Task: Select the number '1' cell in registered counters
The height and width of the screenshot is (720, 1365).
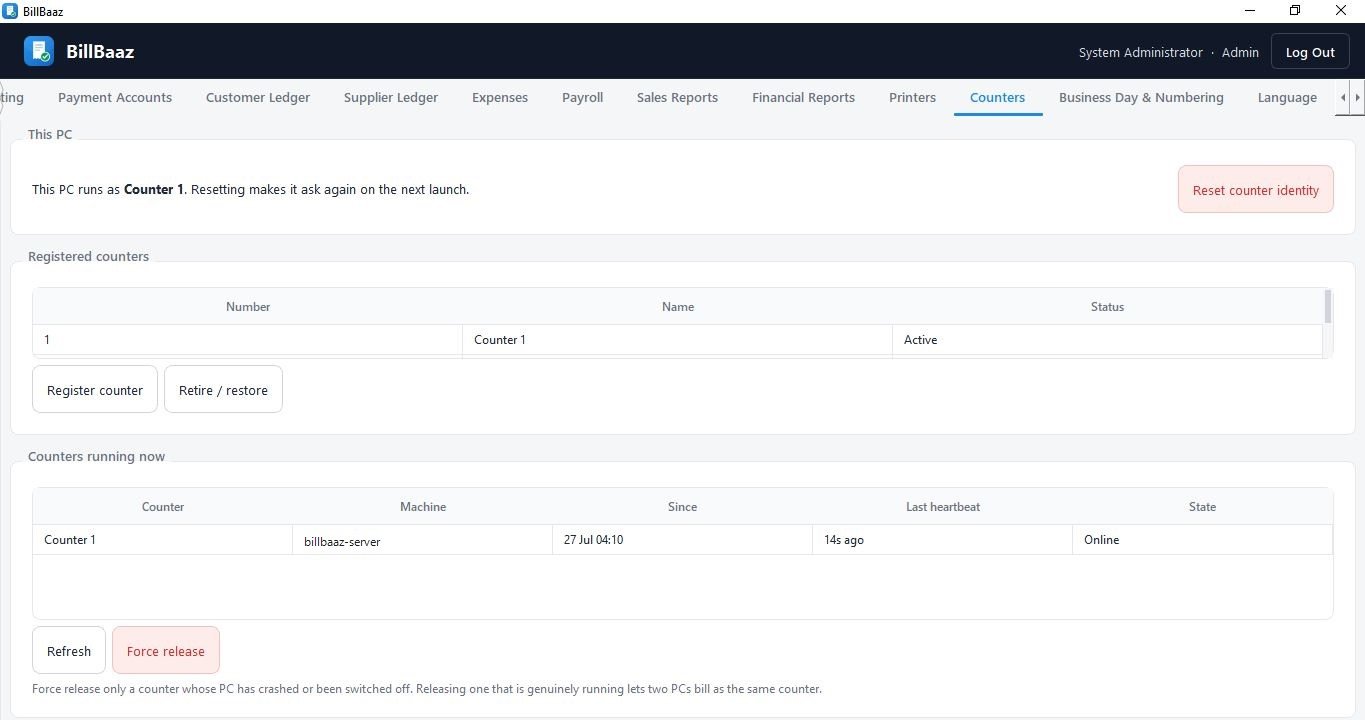Action: [x=248, y=340]
